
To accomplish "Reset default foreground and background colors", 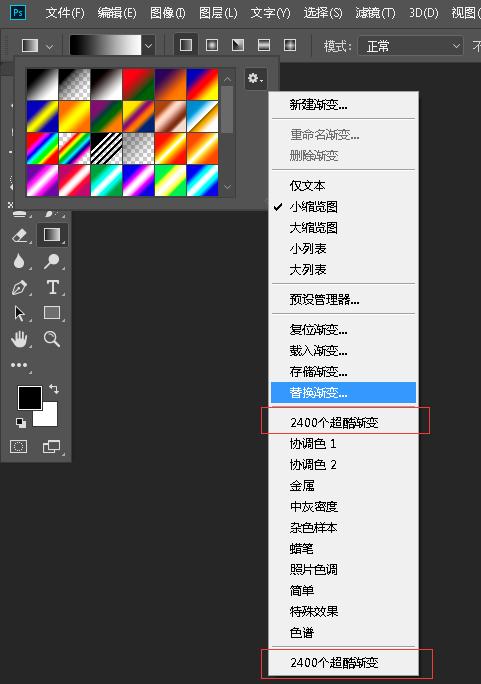I will click(20, 422).
